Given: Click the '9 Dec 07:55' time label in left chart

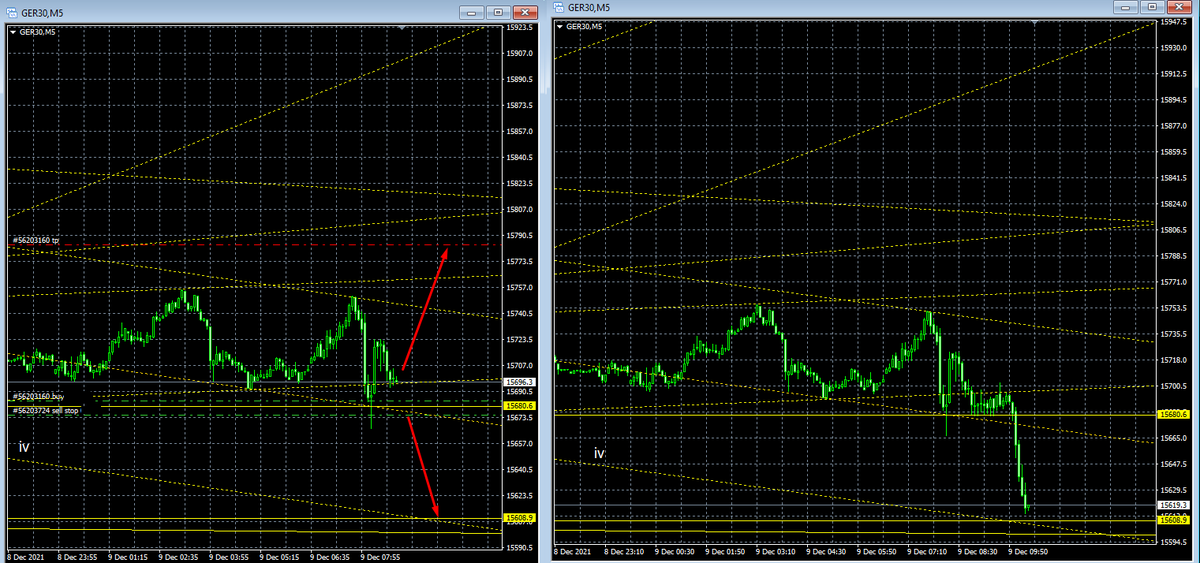Looking at the screenshot, I should 381,555.
